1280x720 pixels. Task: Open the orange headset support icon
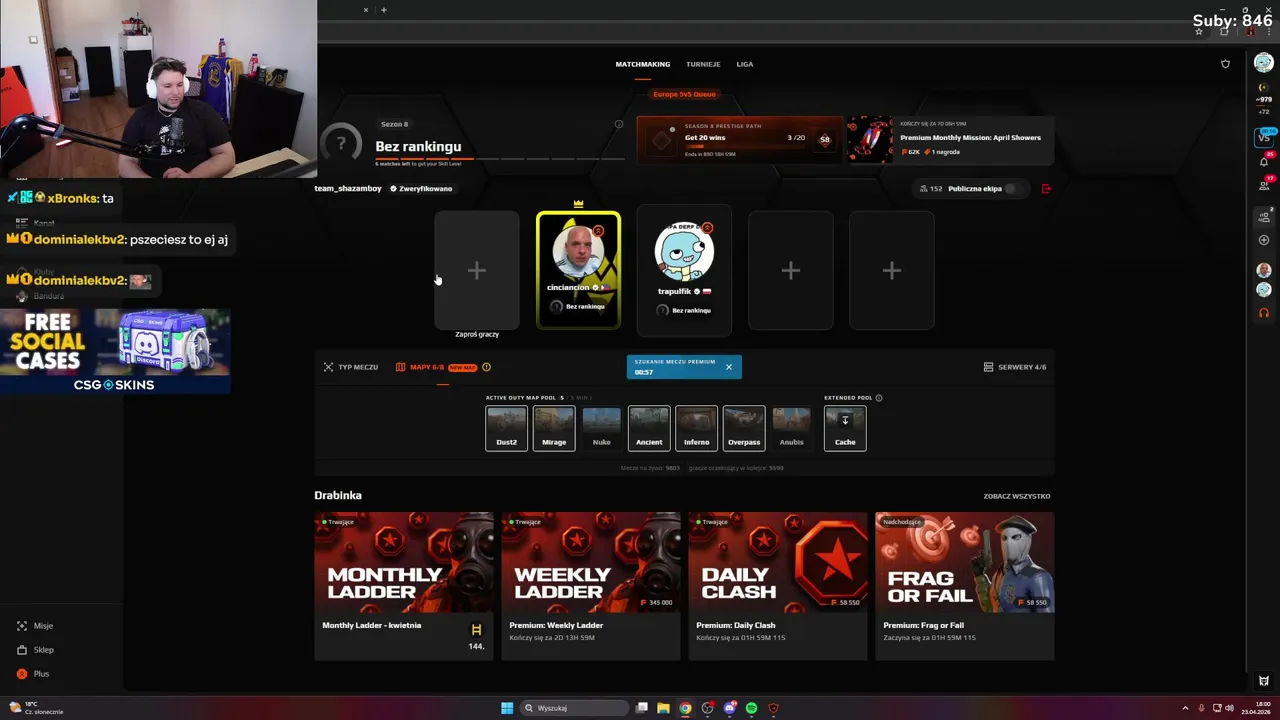coord(1264,313)
